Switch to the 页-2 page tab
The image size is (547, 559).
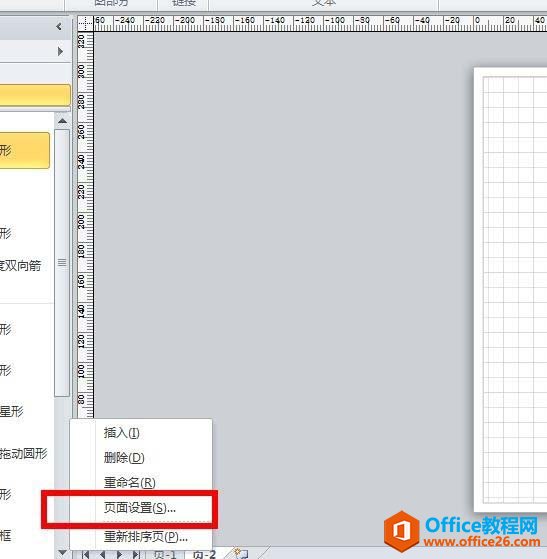pos(204,555)
